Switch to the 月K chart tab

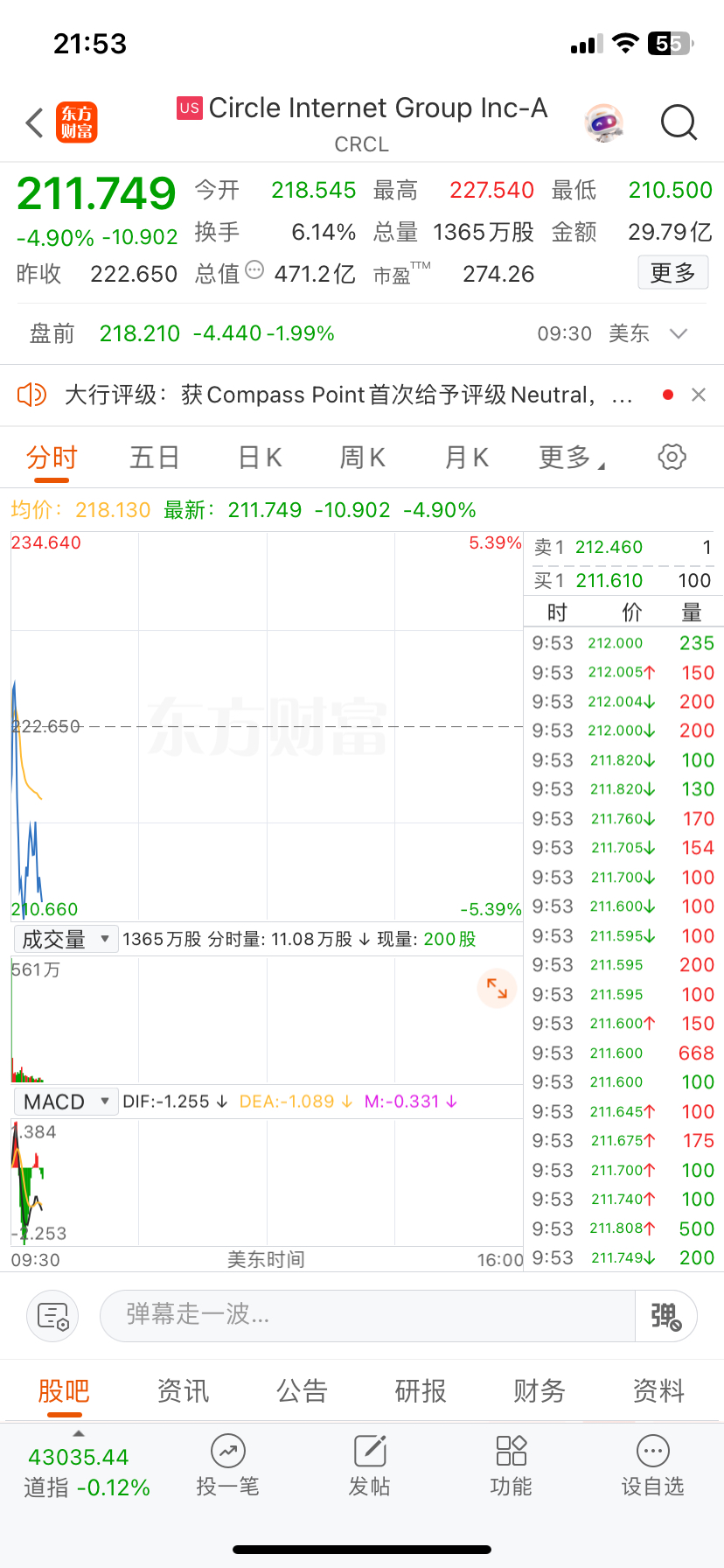point(467,457)
